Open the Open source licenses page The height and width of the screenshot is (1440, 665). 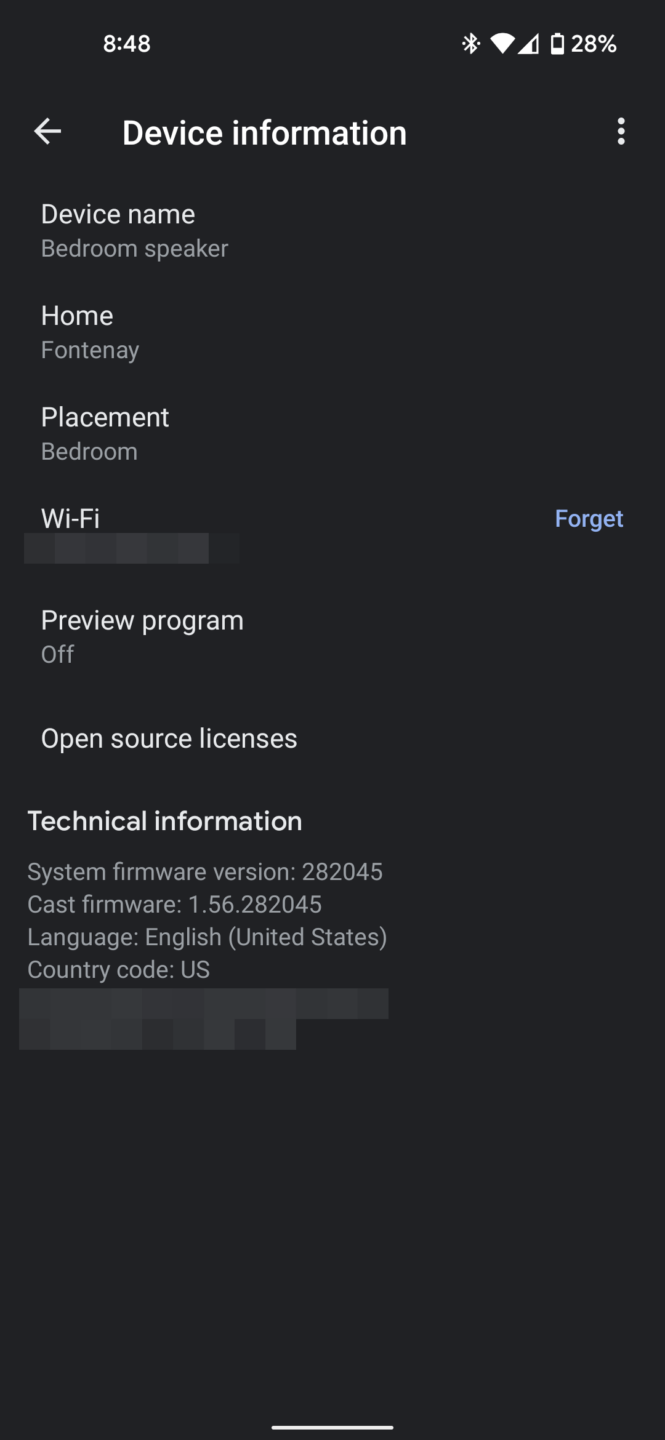pos(169,738)
